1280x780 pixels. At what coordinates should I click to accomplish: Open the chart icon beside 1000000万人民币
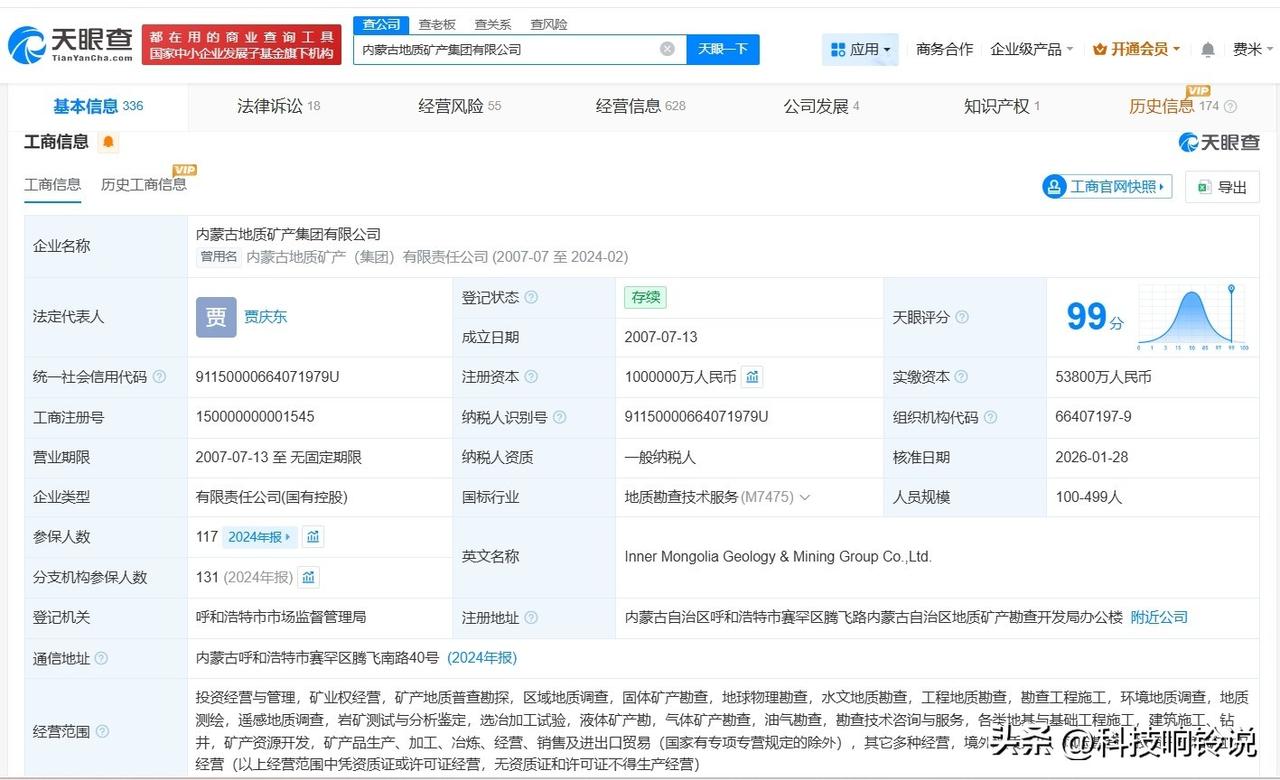752,377
